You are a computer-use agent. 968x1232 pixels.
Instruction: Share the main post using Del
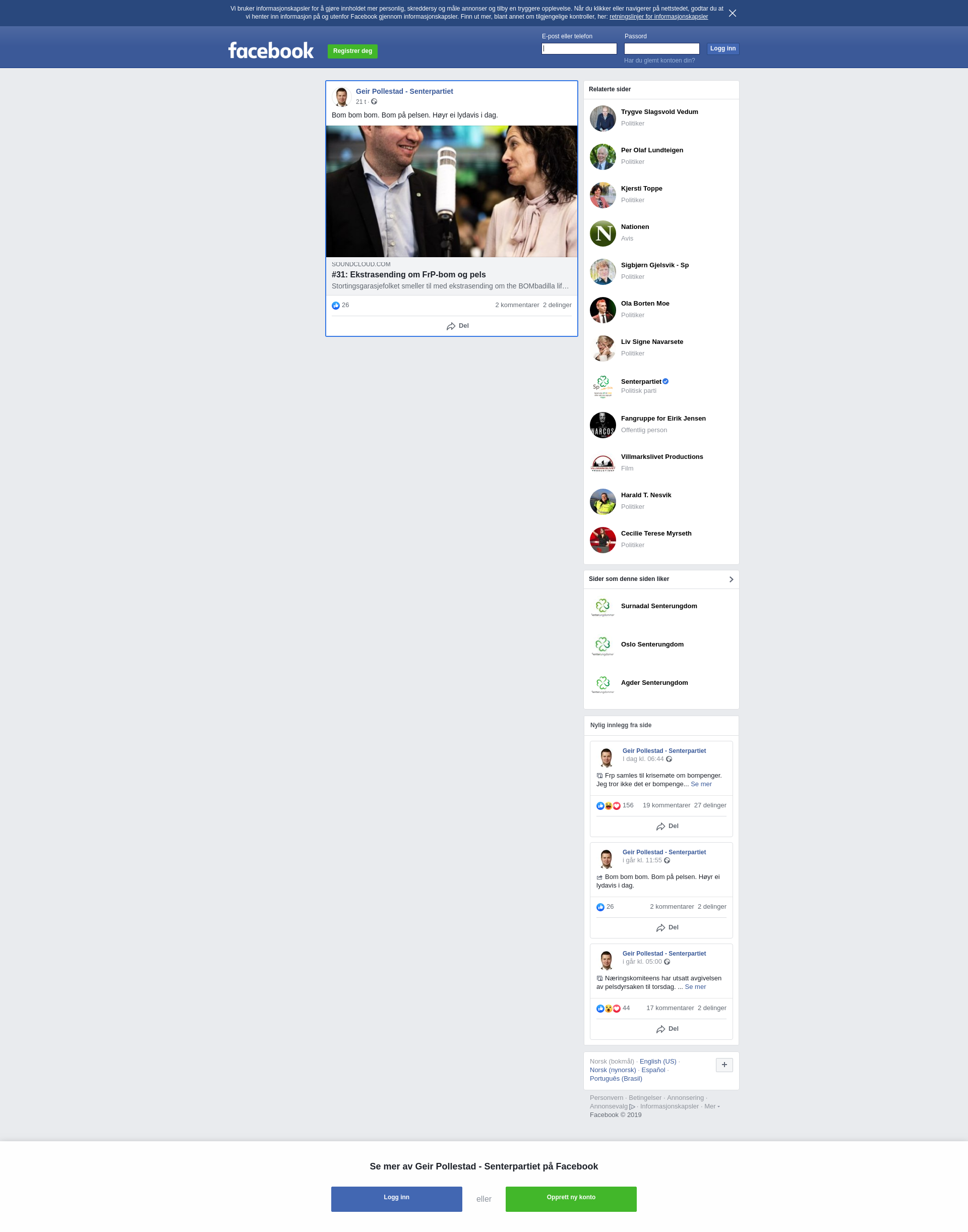[457, 326]
